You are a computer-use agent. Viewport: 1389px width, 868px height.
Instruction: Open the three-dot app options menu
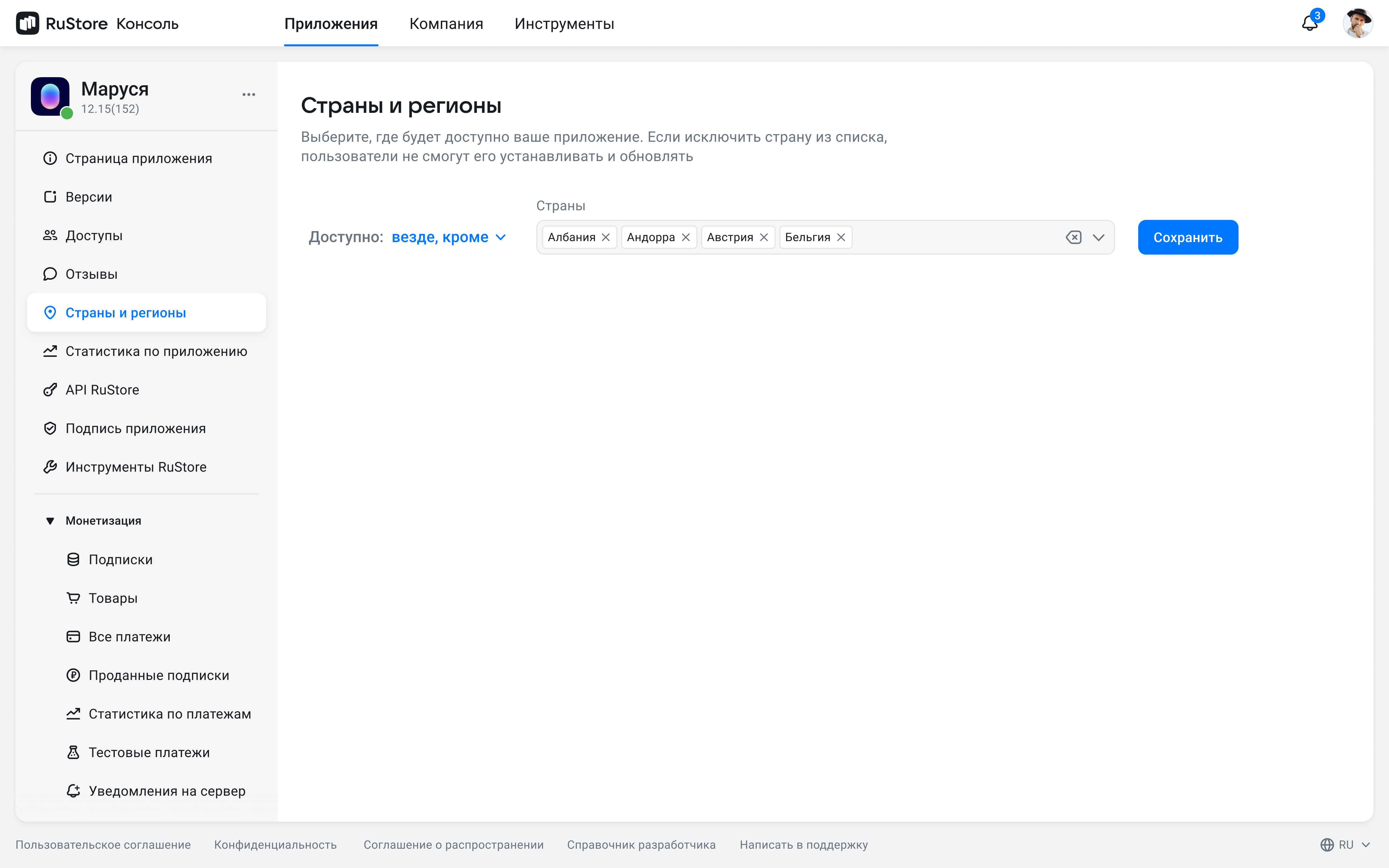pos(249,95)
